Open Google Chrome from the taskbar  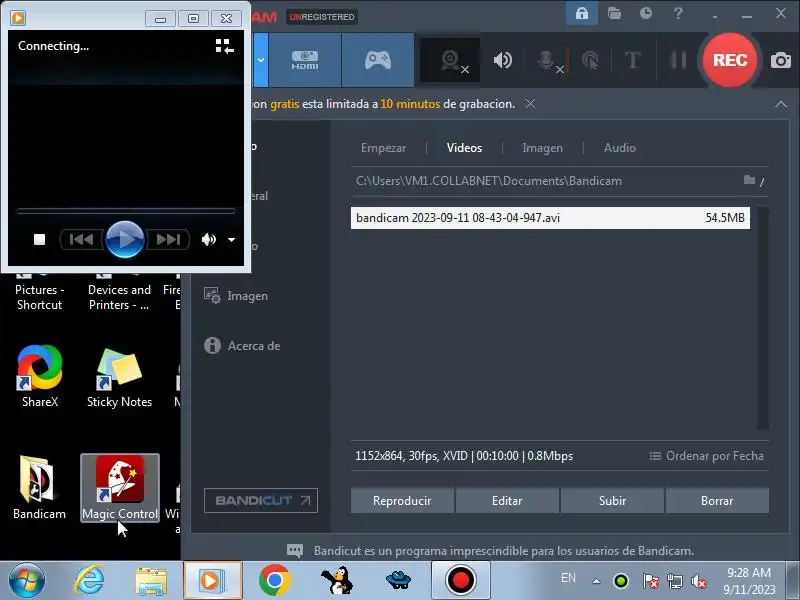coord(274,581)
